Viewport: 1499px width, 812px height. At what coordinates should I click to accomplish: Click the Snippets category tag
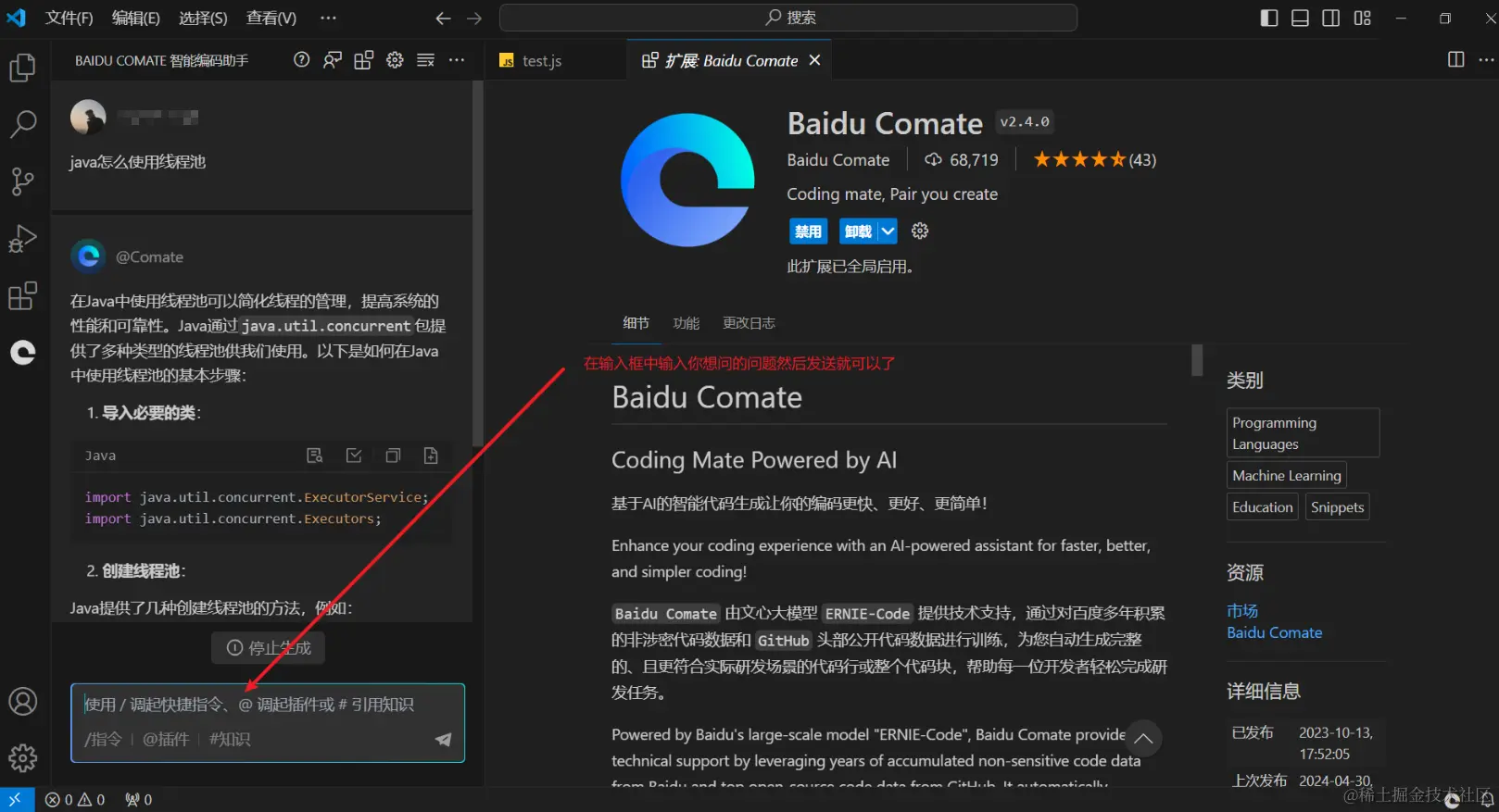tap(1338, 507)
